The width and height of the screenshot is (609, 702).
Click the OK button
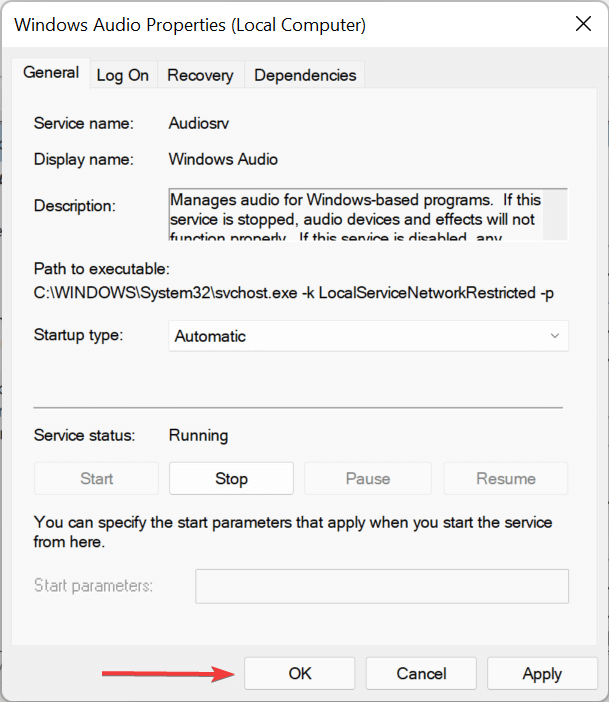300,673
